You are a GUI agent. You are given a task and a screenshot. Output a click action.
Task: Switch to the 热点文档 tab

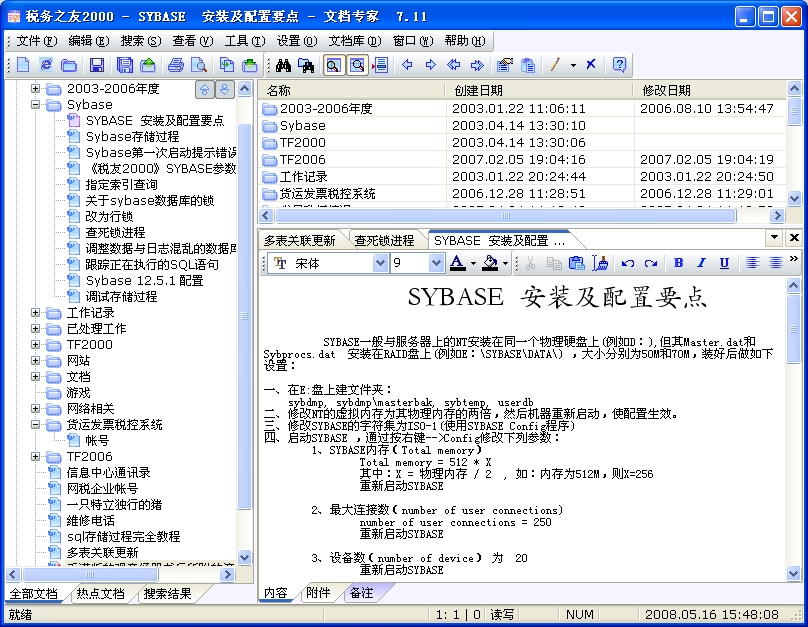pyautogui.click(x=100, y=594)
